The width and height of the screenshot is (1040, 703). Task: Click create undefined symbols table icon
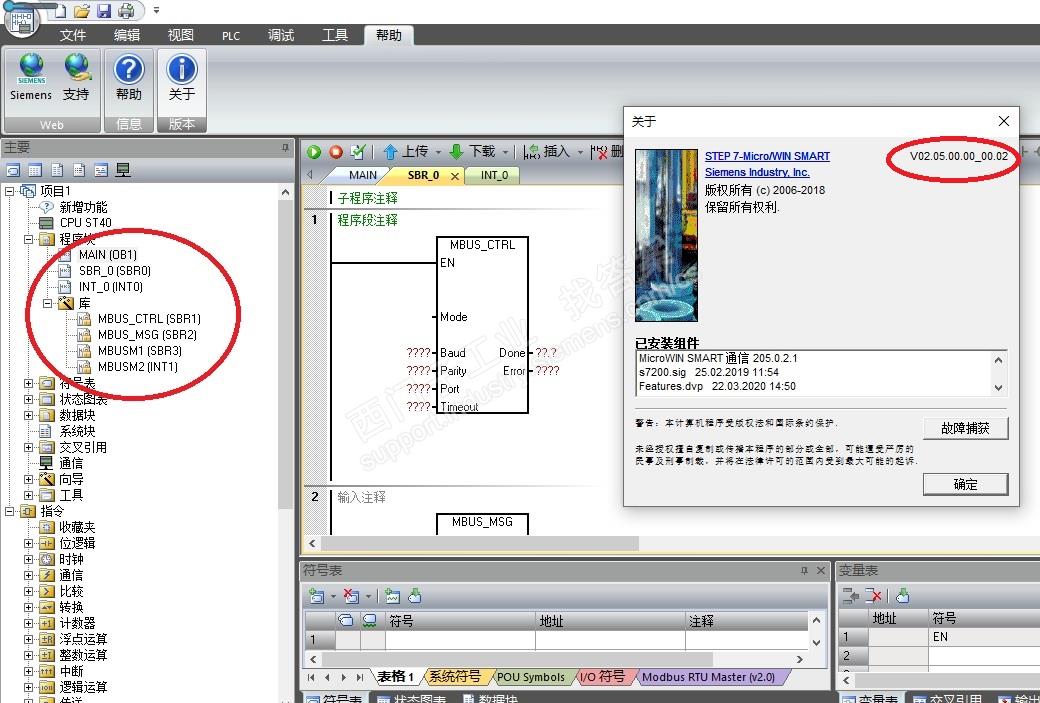click(393, 596)
